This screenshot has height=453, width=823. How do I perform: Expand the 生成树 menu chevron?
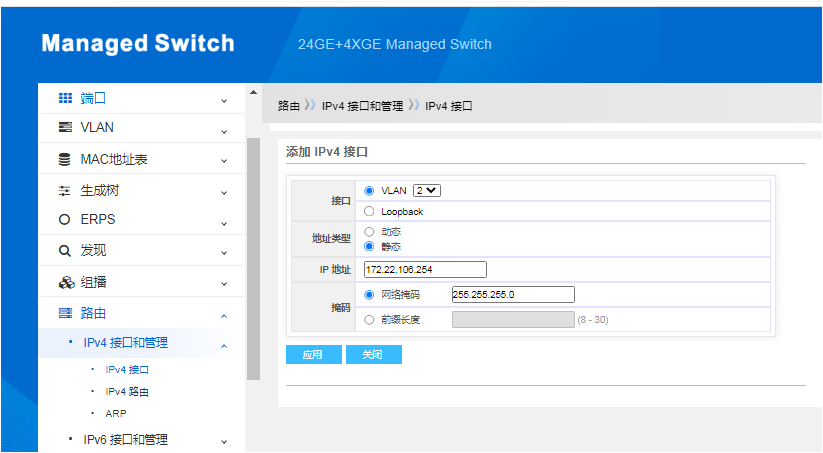tap(224, 193)
